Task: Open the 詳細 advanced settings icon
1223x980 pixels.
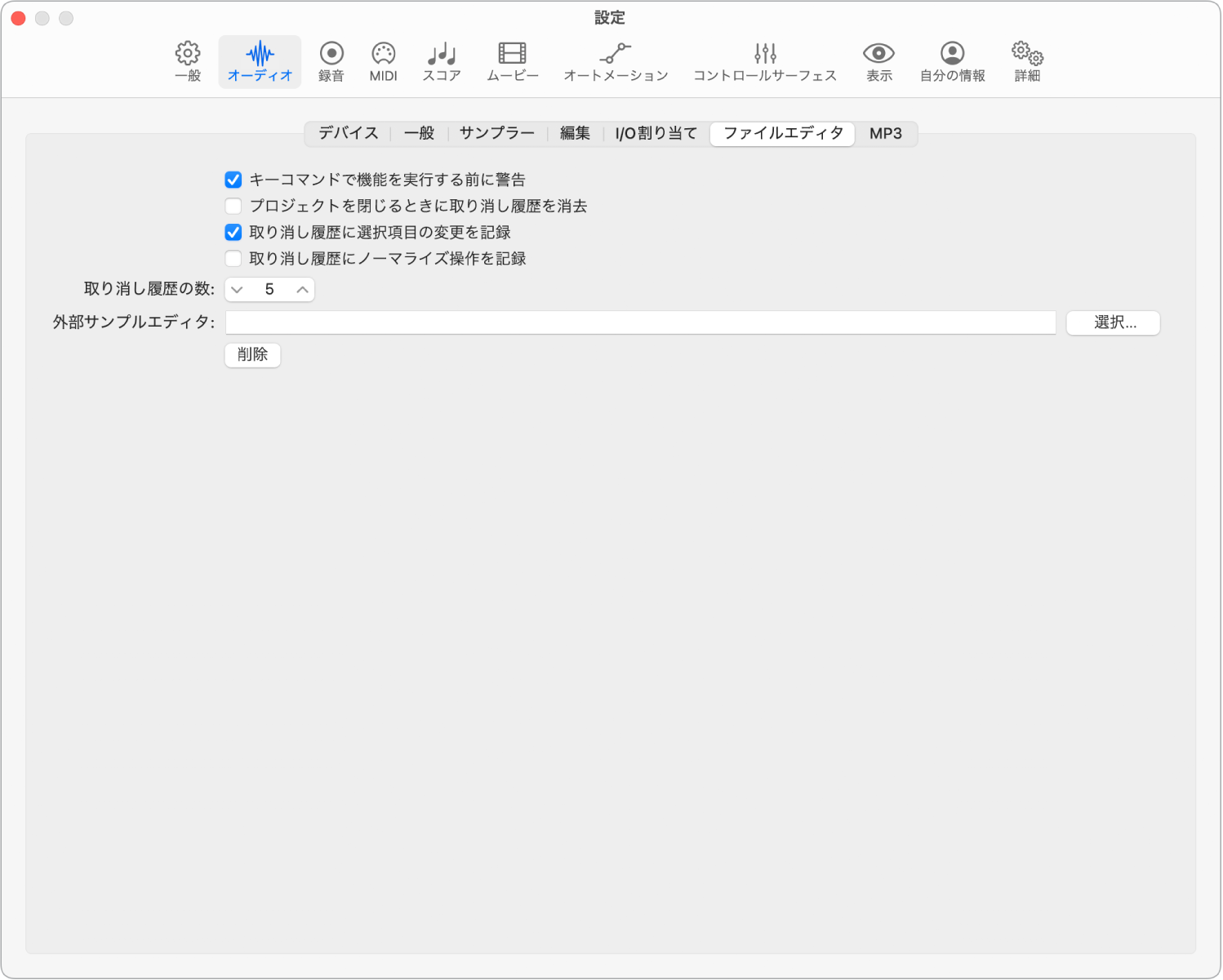Action: click(x=1025, y=61)
